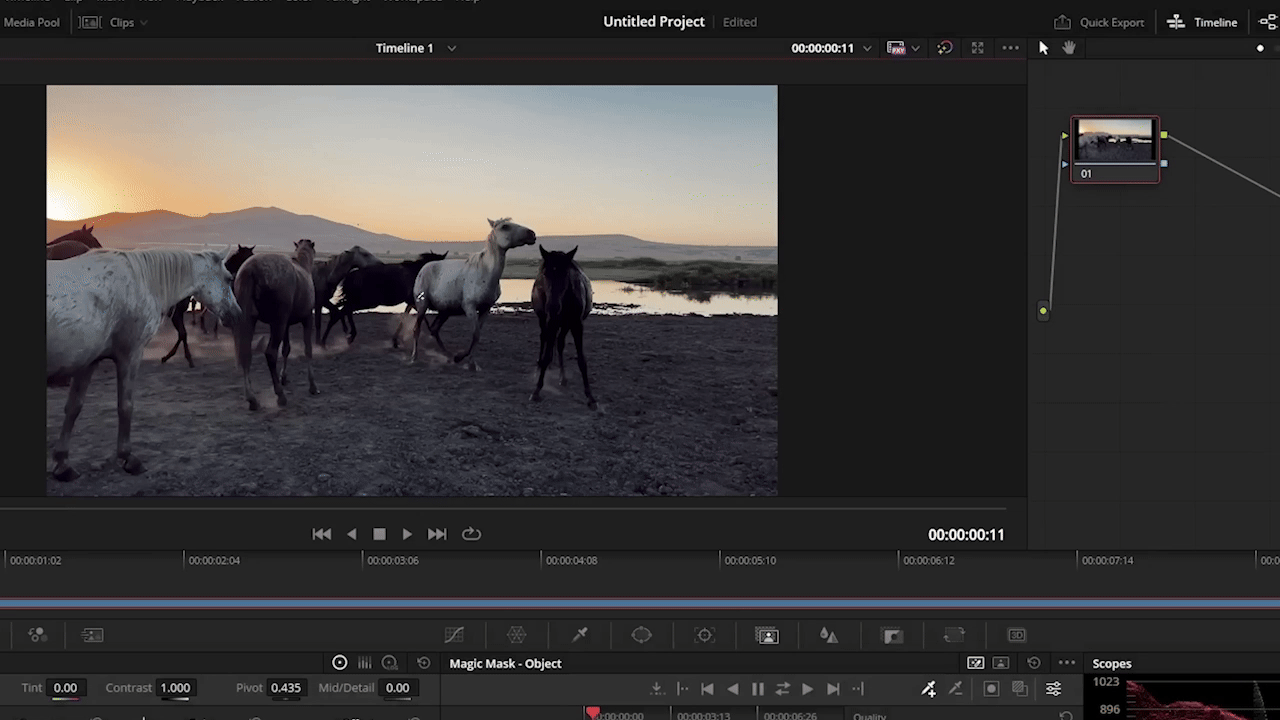Open the Media Pool panel
This screenshot has height=720, width=1280.
pyautogui.click(x=31, y=22)
